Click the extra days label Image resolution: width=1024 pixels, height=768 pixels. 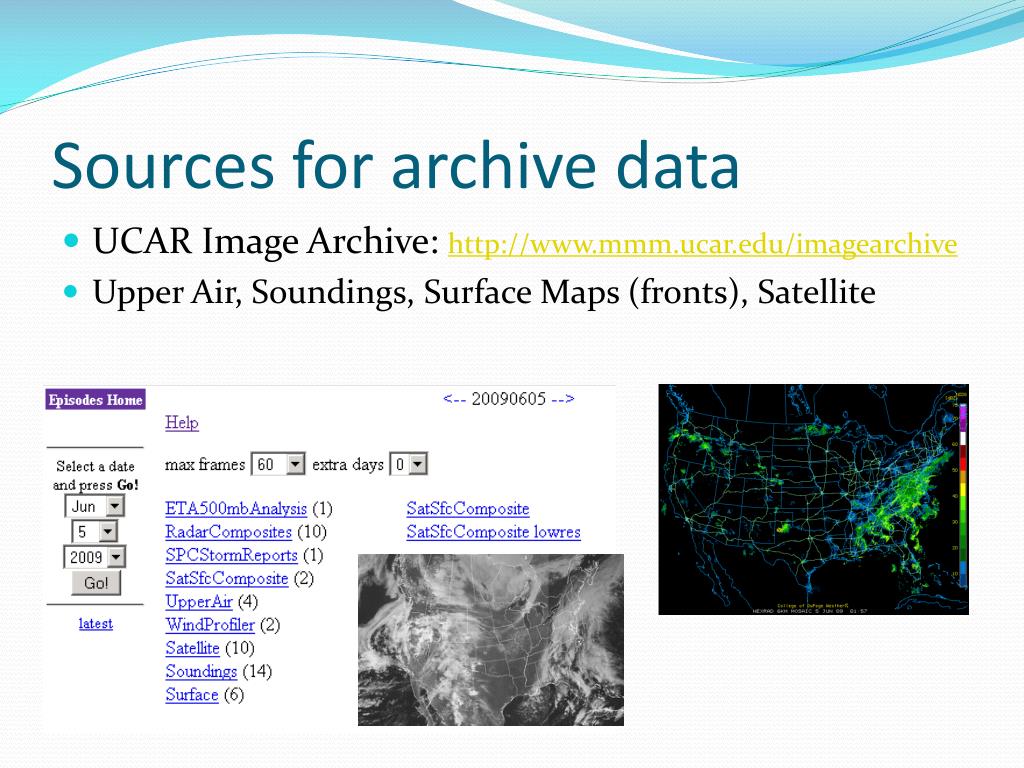348,464
